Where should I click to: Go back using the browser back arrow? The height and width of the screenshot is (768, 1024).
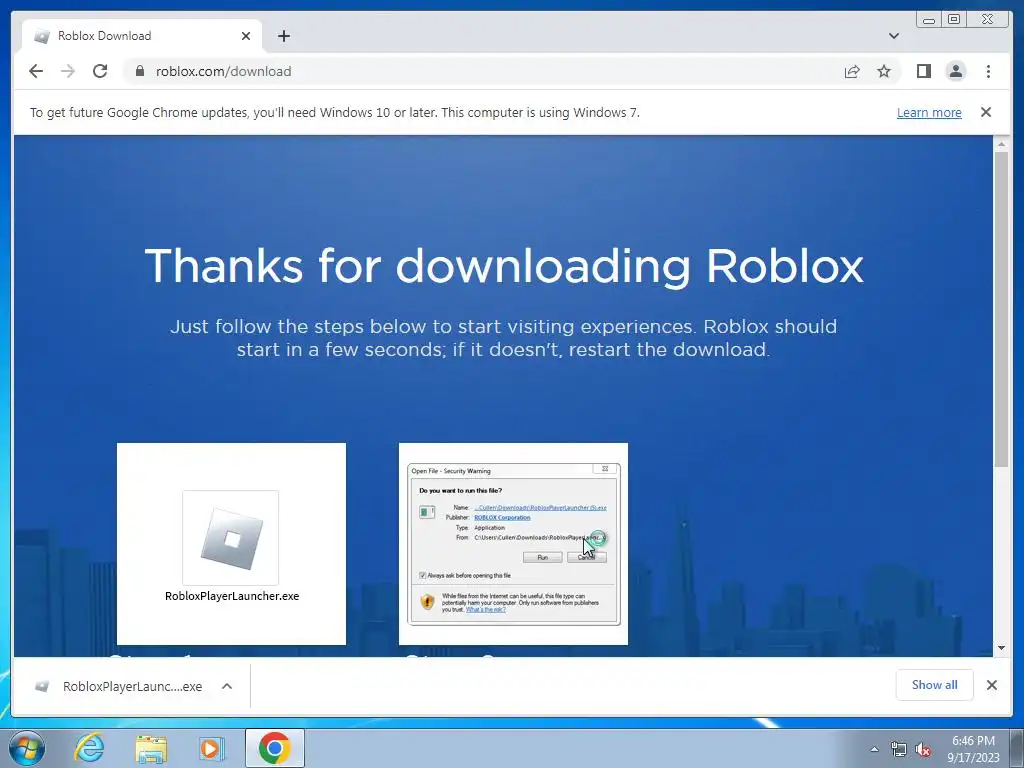(36, 71)
